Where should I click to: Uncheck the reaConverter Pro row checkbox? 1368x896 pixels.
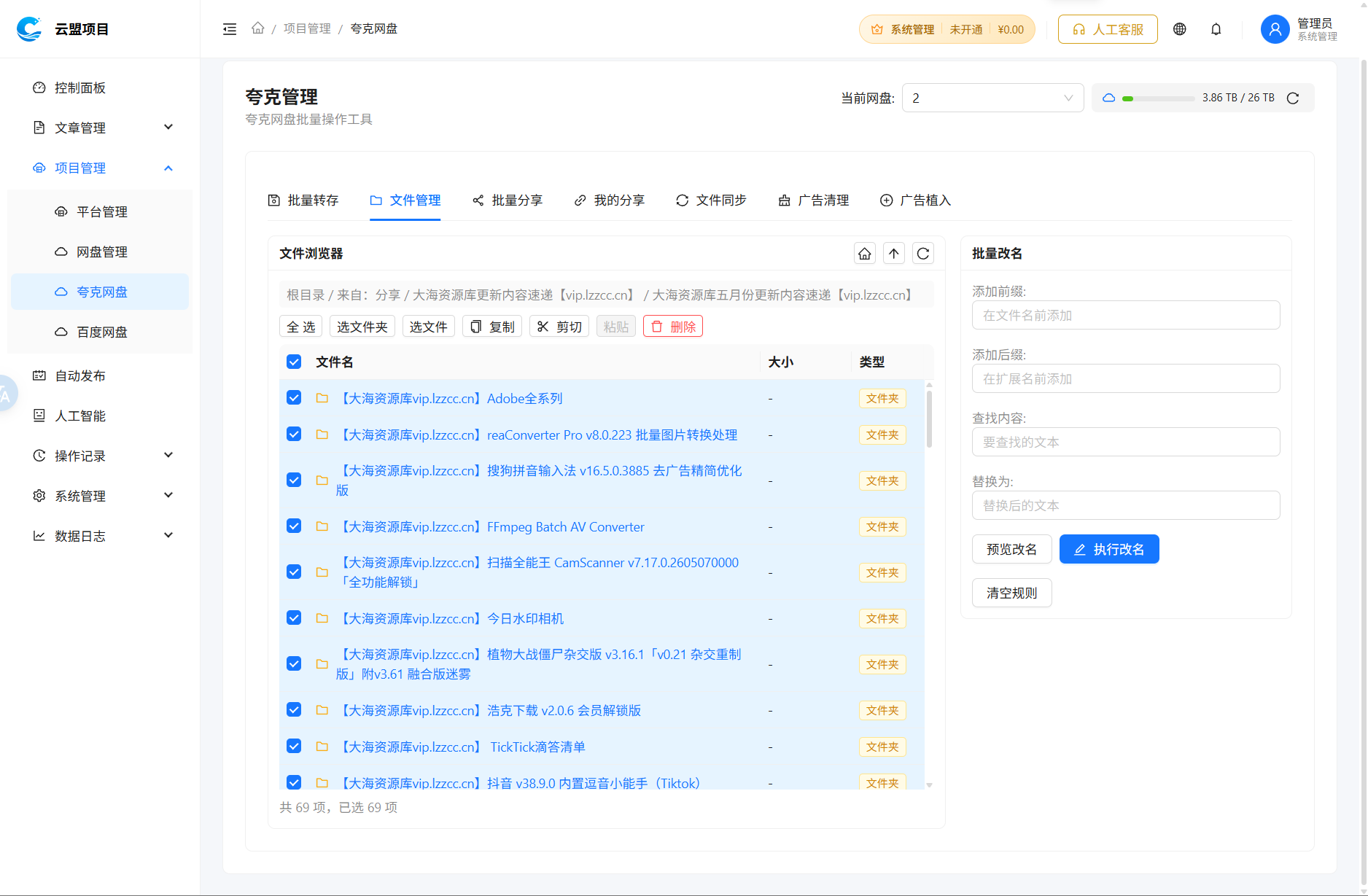click(x=294, y=435)
